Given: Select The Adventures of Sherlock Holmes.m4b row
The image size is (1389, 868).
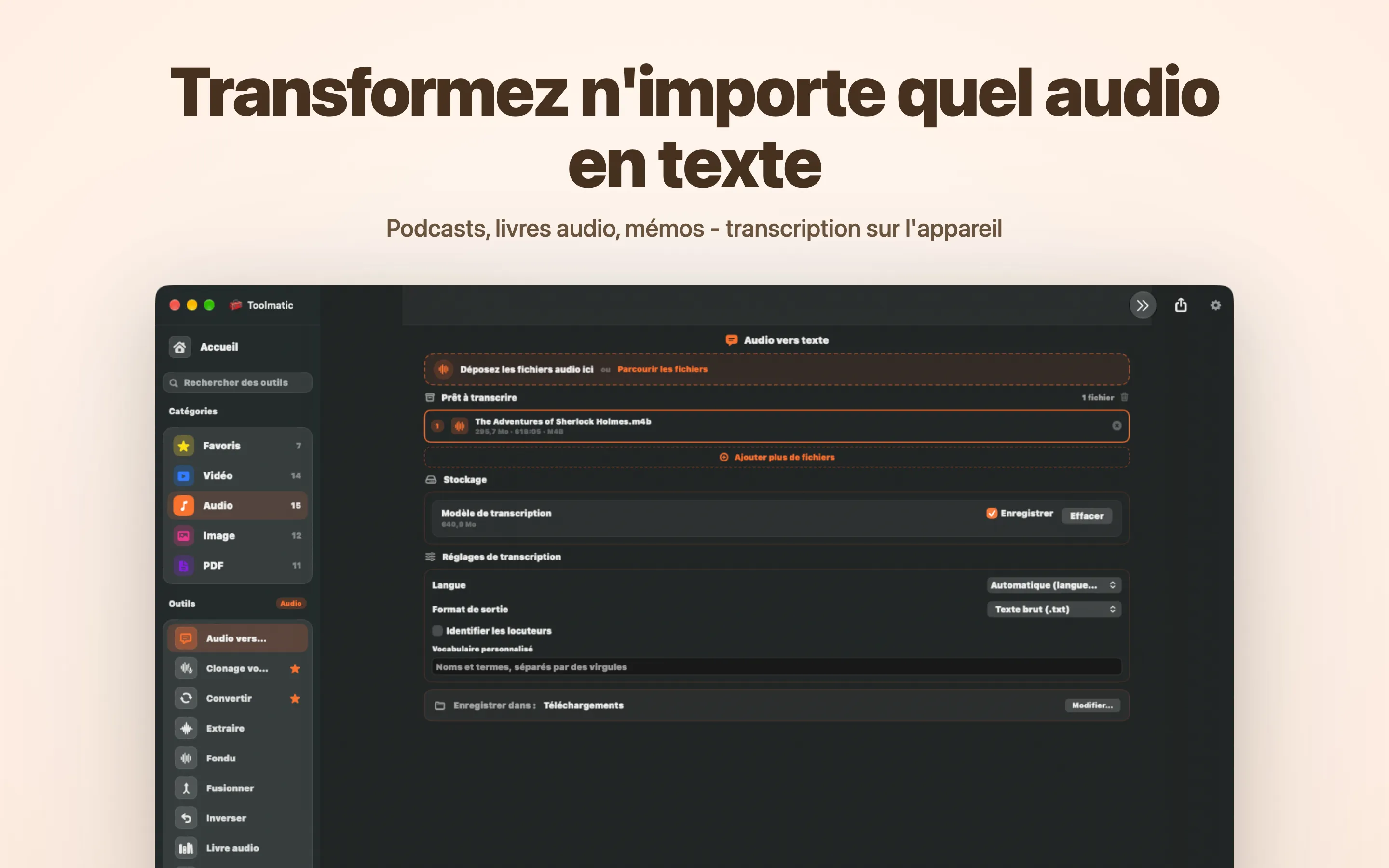Looking at the screenshot, I should 776,426.
